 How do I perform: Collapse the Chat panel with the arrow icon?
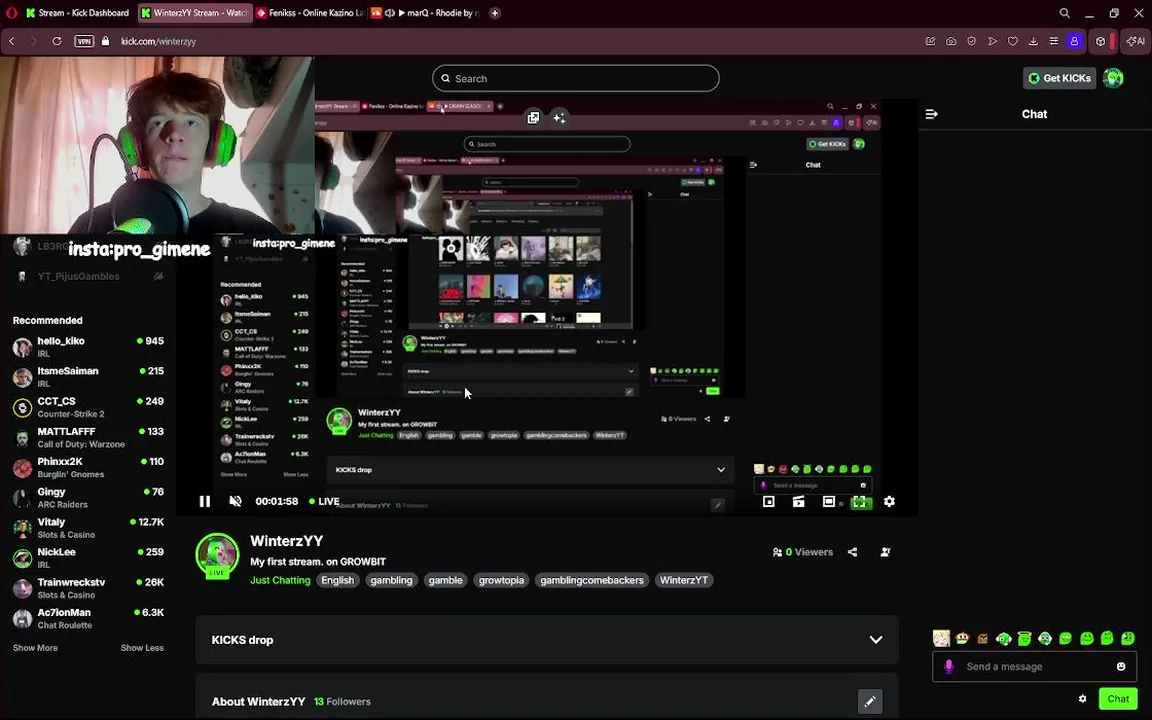[x=932, y=114]
